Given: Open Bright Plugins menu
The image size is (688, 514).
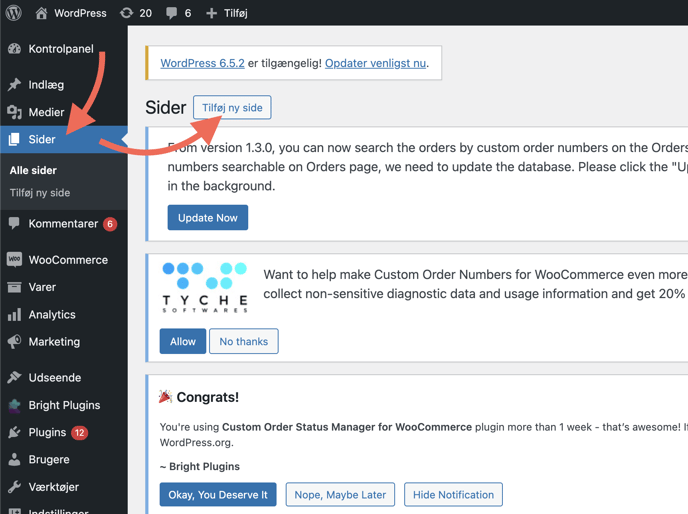Looking at the screenshot, I should [64, 405].
